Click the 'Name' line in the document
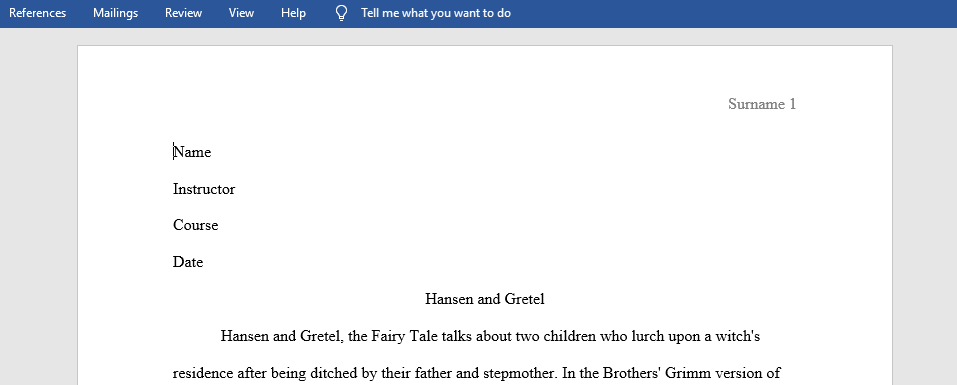 [x=192, y=152]
